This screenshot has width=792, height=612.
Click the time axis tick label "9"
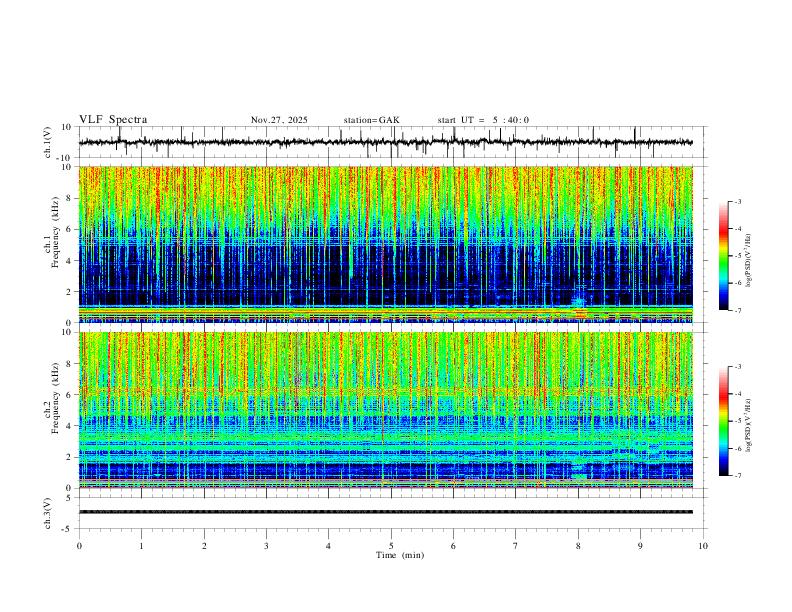(x=640, y=546)
